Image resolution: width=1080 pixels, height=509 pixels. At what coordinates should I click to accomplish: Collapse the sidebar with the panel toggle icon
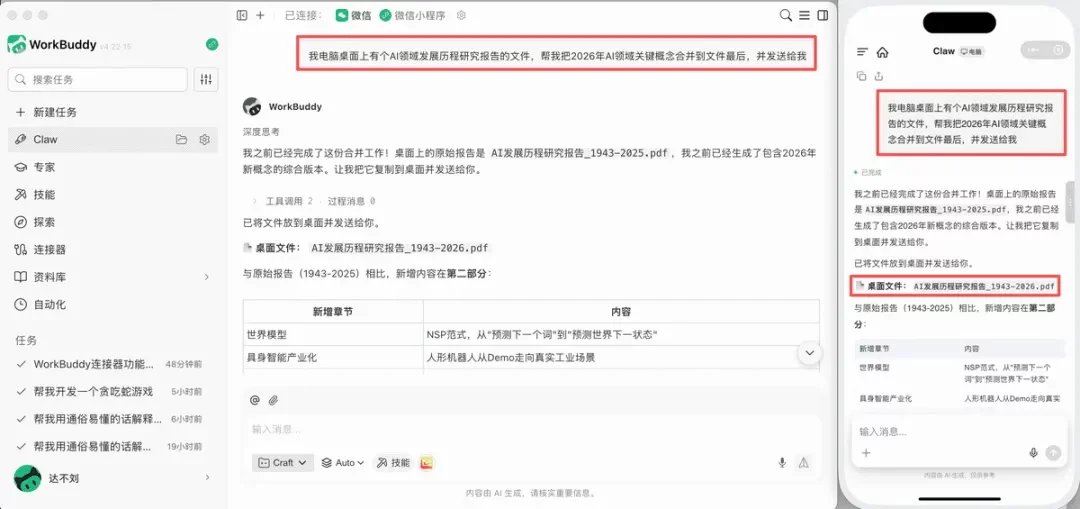[241, 15]
